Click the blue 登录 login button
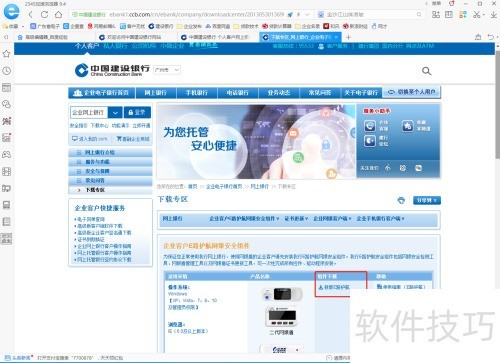Image resolution: width=500 pixels, height=363 pixels. pyautogui.click(x=137, y=113)
